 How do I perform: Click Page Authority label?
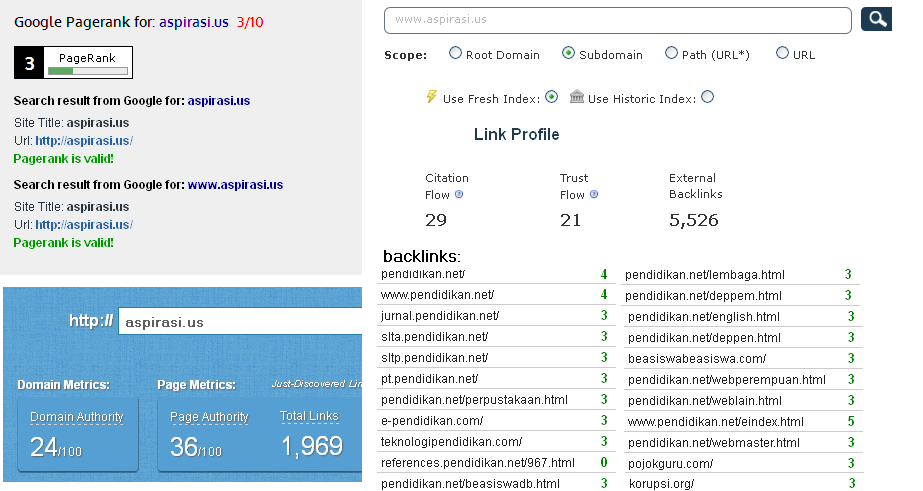209,417
